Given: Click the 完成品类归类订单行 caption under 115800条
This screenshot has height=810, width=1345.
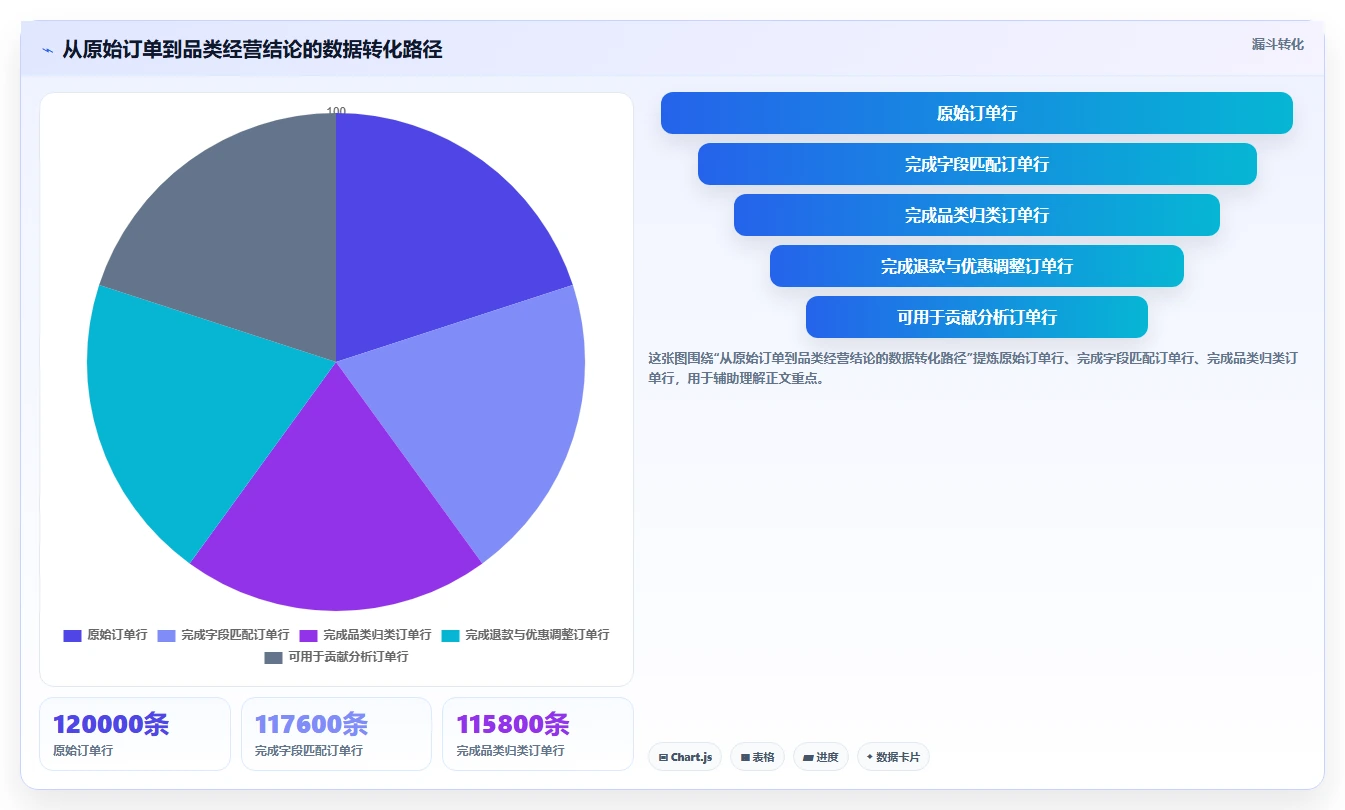Looking at the screenshot, I should 510,751.
